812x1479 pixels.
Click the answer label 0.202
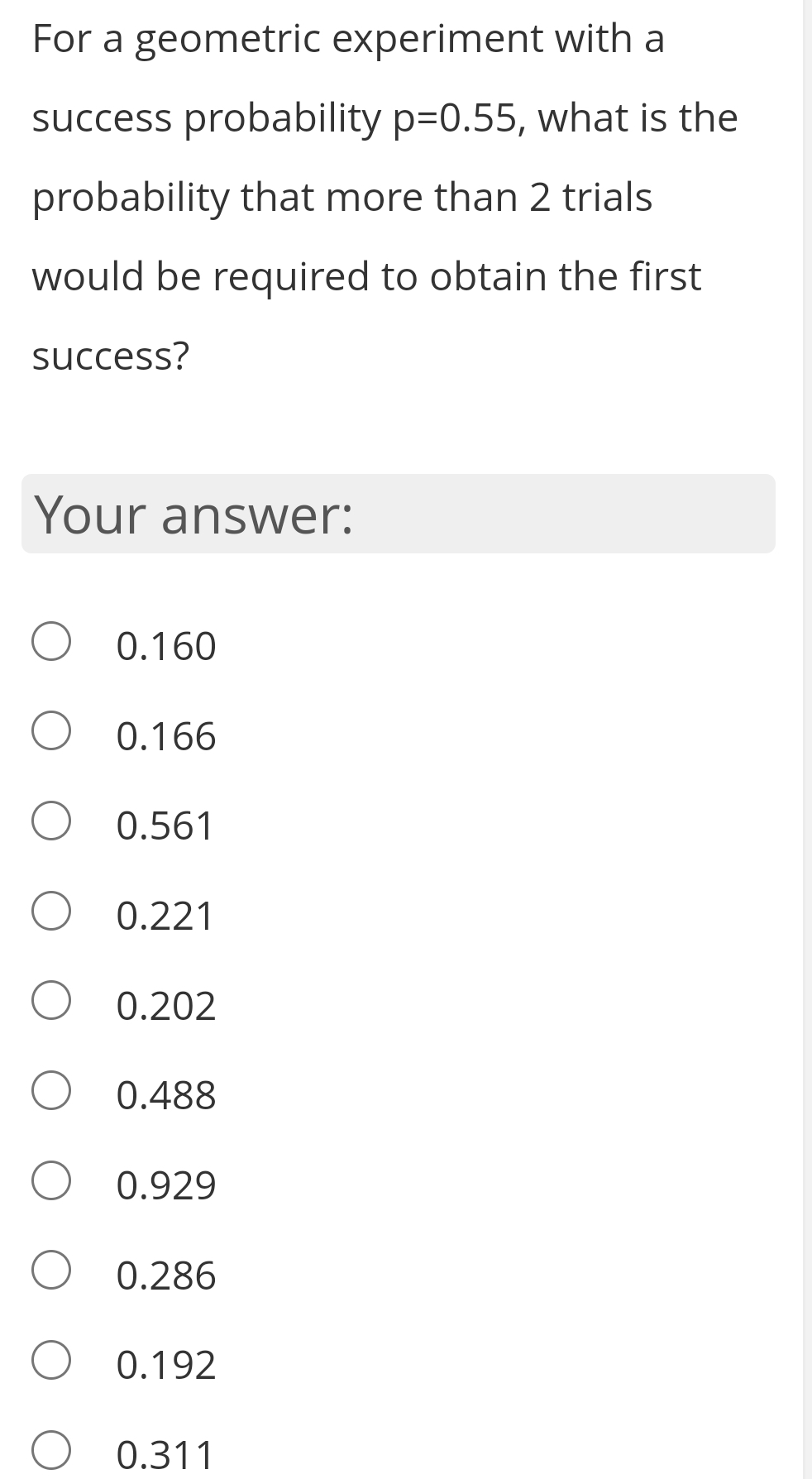pyautogui.click(x=165, y=1004)
